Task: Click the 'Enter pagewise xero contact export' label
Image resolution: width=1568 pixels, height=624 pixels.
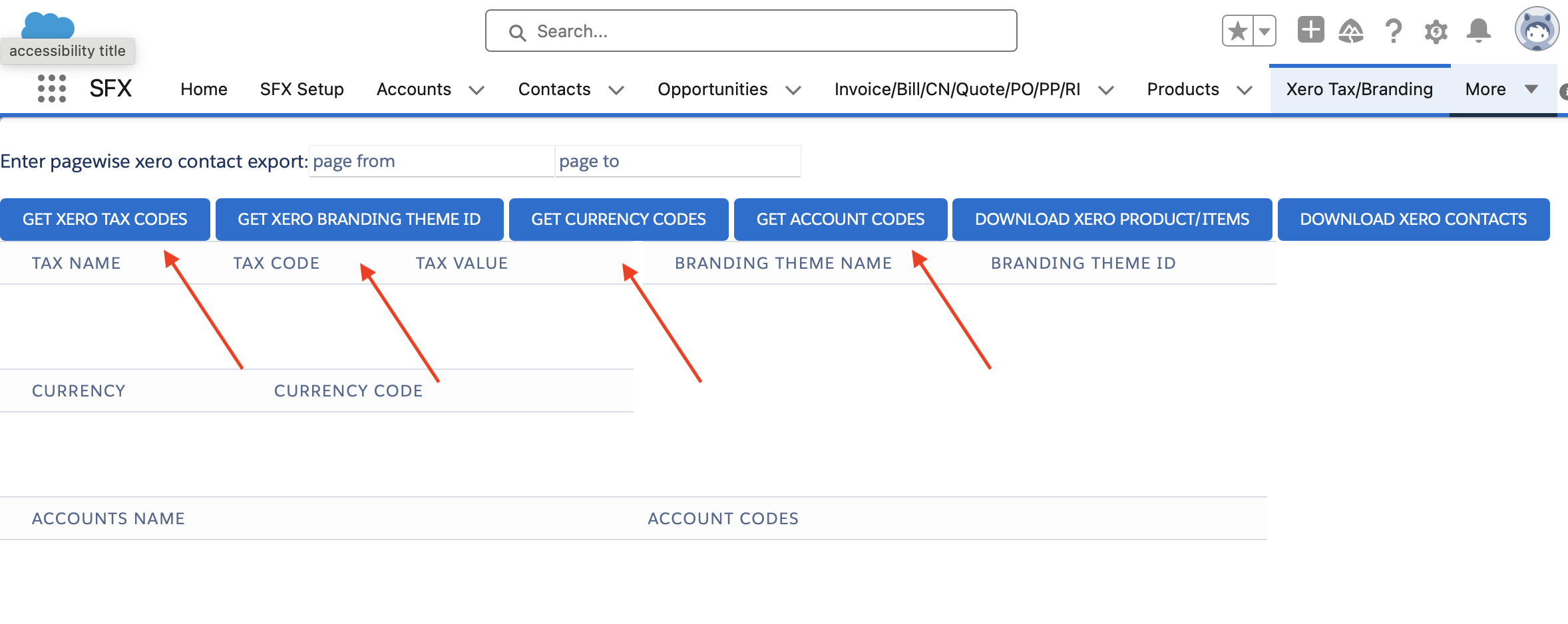Action: (154, 162)
